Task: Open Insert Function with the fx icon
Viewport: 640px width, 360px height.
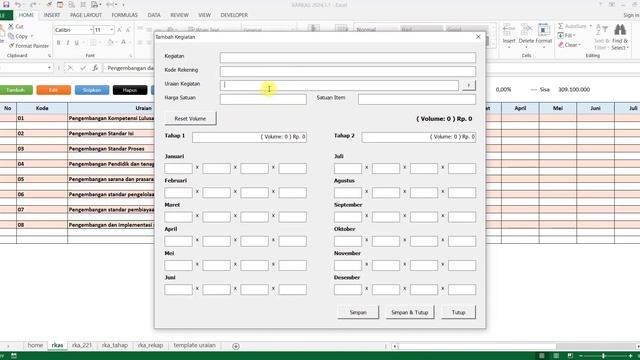Action: coord(95,68)
